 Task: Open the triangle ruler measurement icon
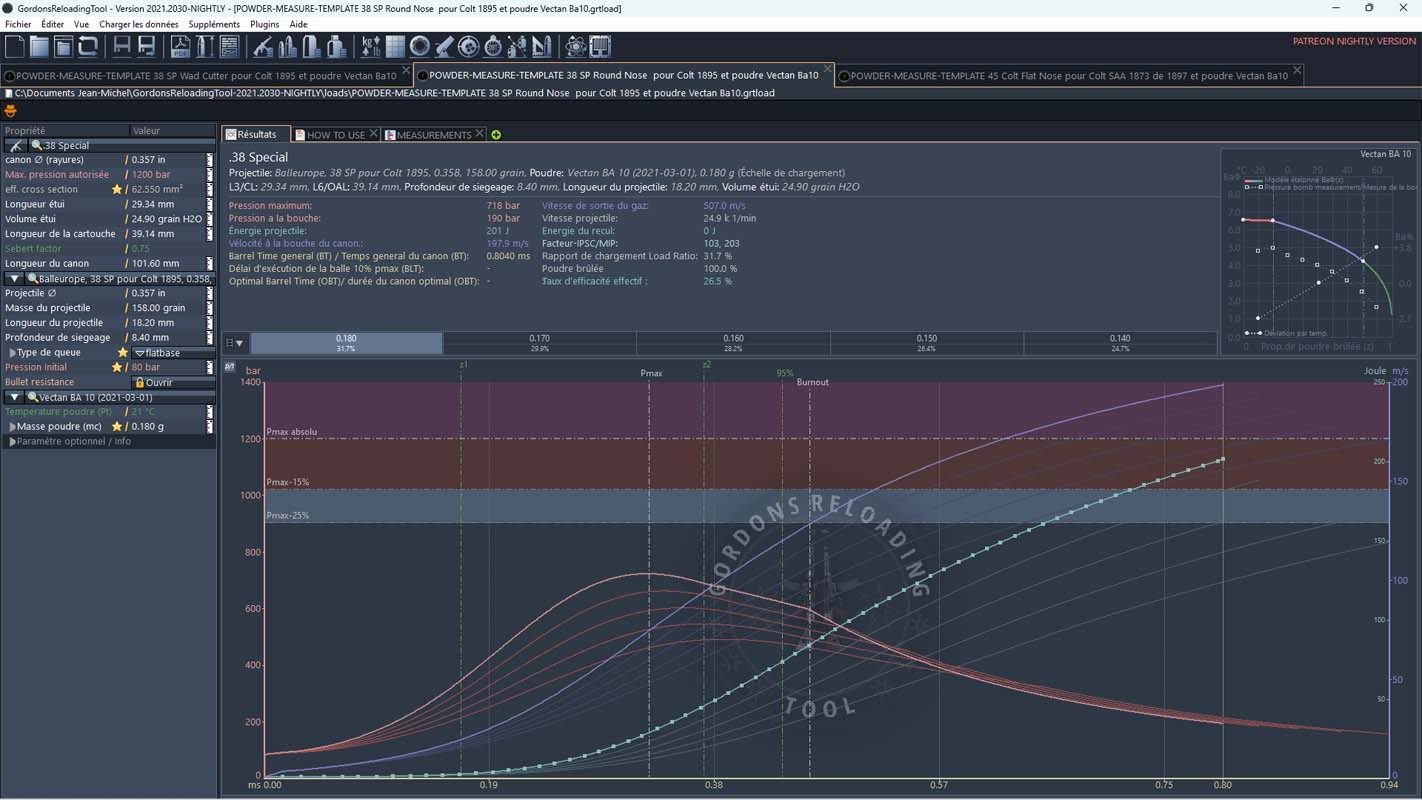click(x=542, y=46)
